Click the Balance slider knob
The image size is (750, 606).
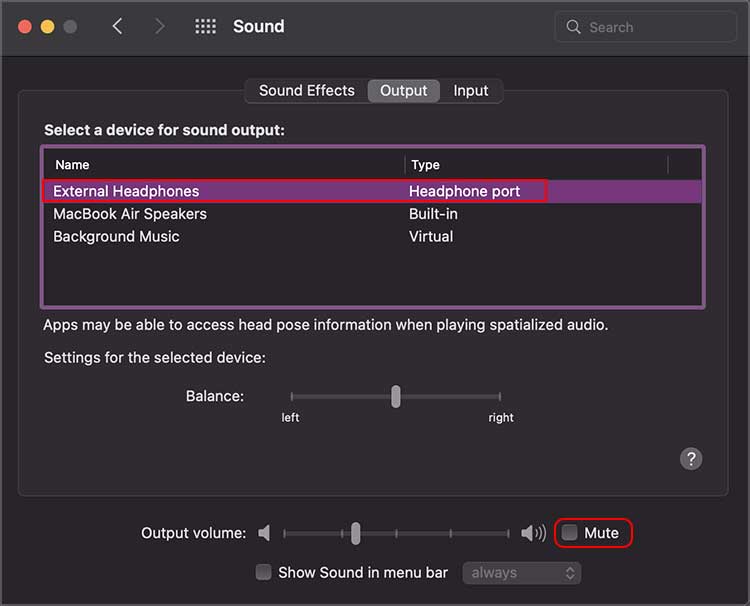pyautogui.click(x=396, y=396)
